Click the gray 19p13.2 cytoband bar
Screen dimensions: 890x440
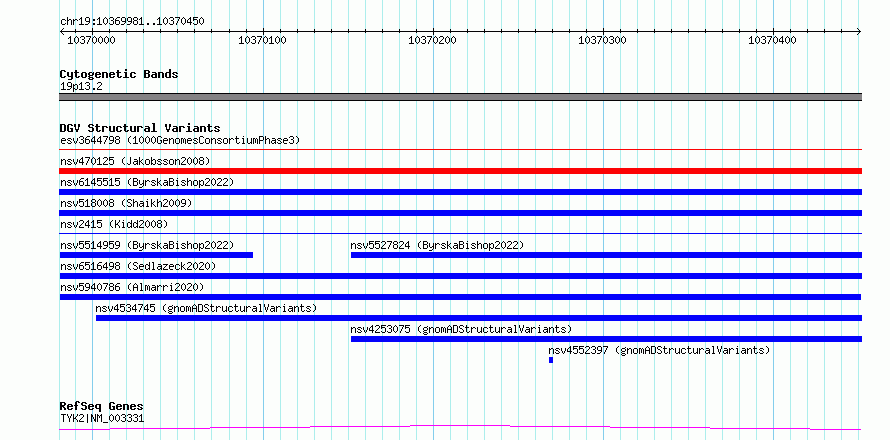pyautogui.click(x=460, y=97)
